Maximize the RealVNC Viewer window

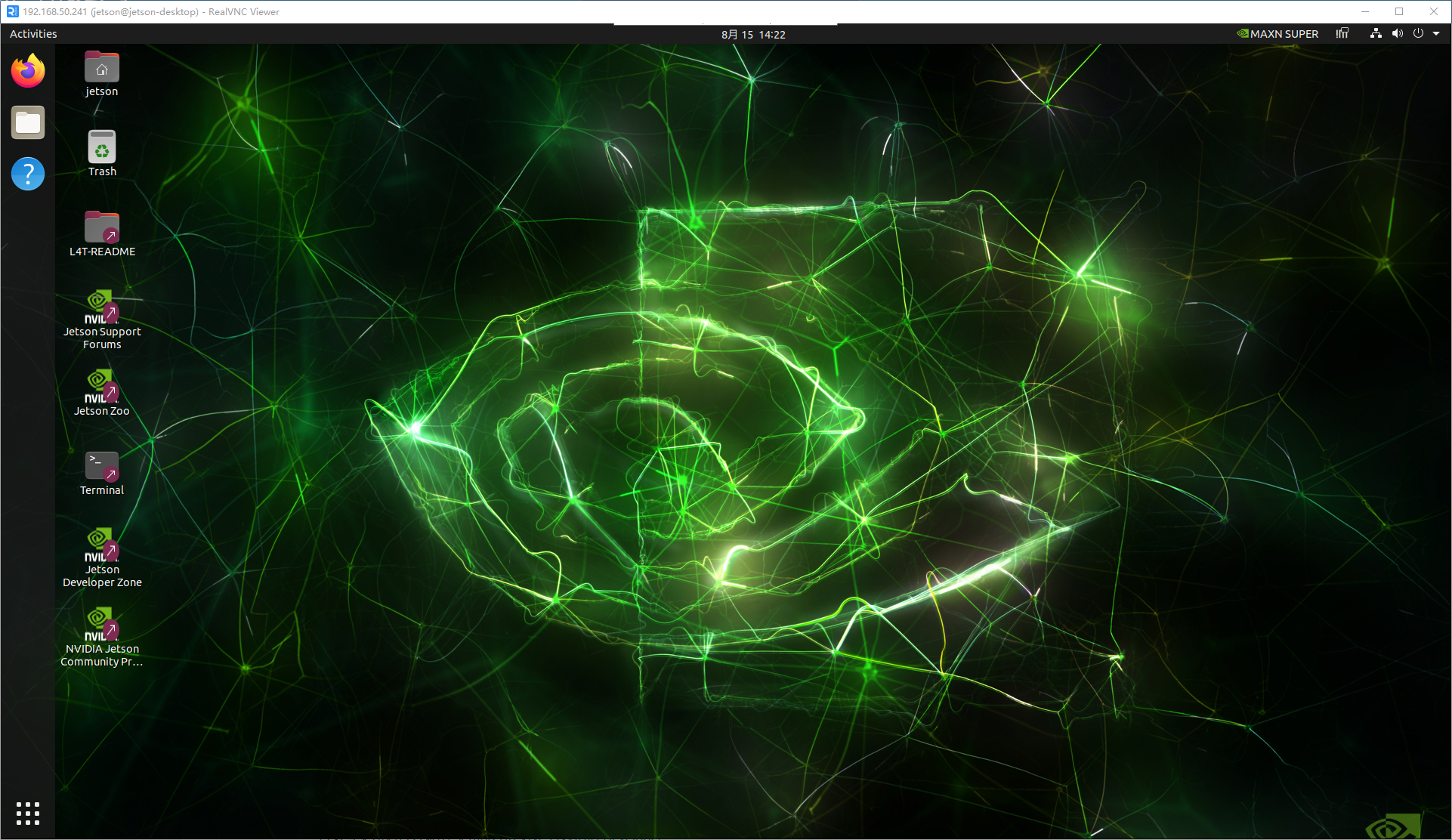[x=1399, y=11]
